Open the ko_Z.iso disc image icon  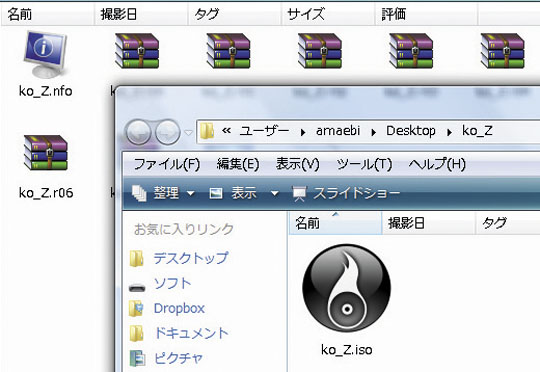coord(346,288)
